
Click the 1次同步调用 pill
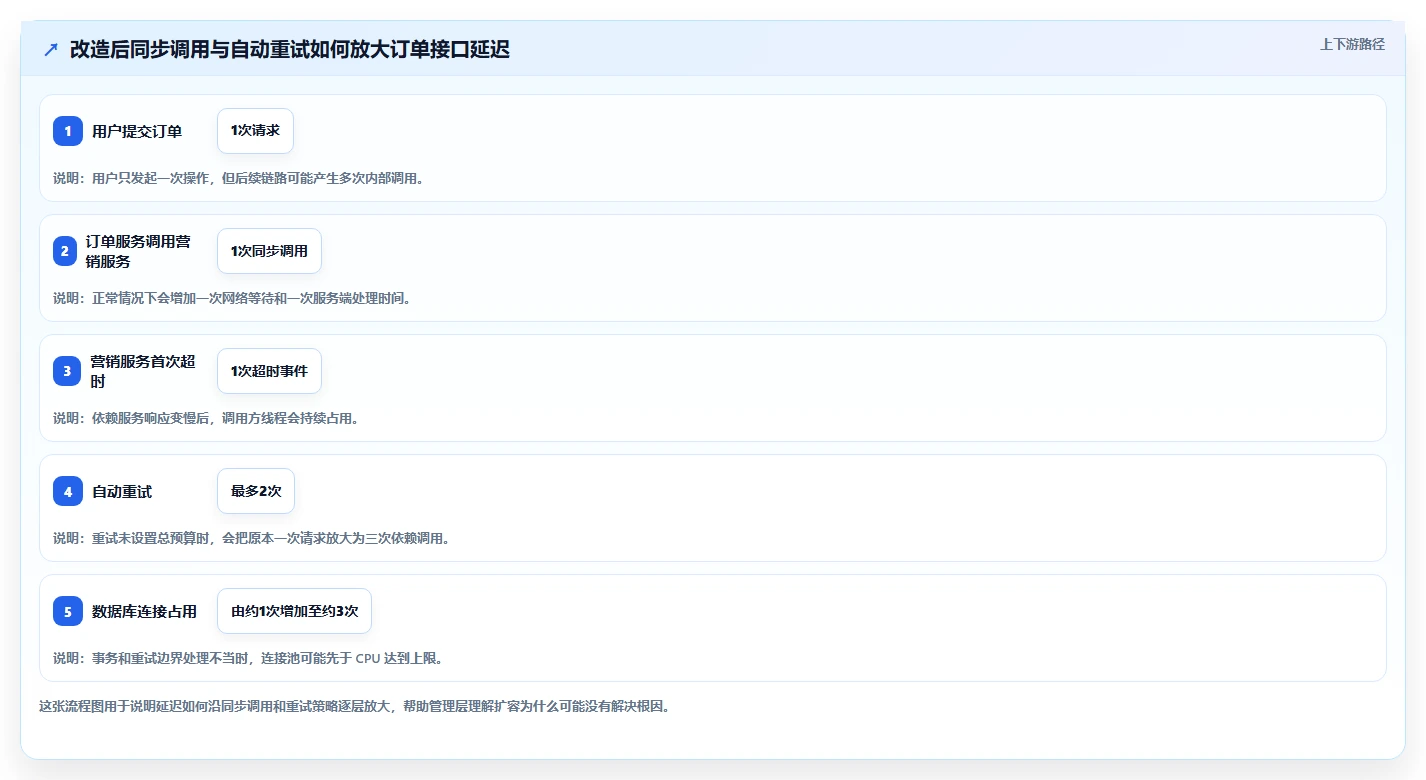269,251
